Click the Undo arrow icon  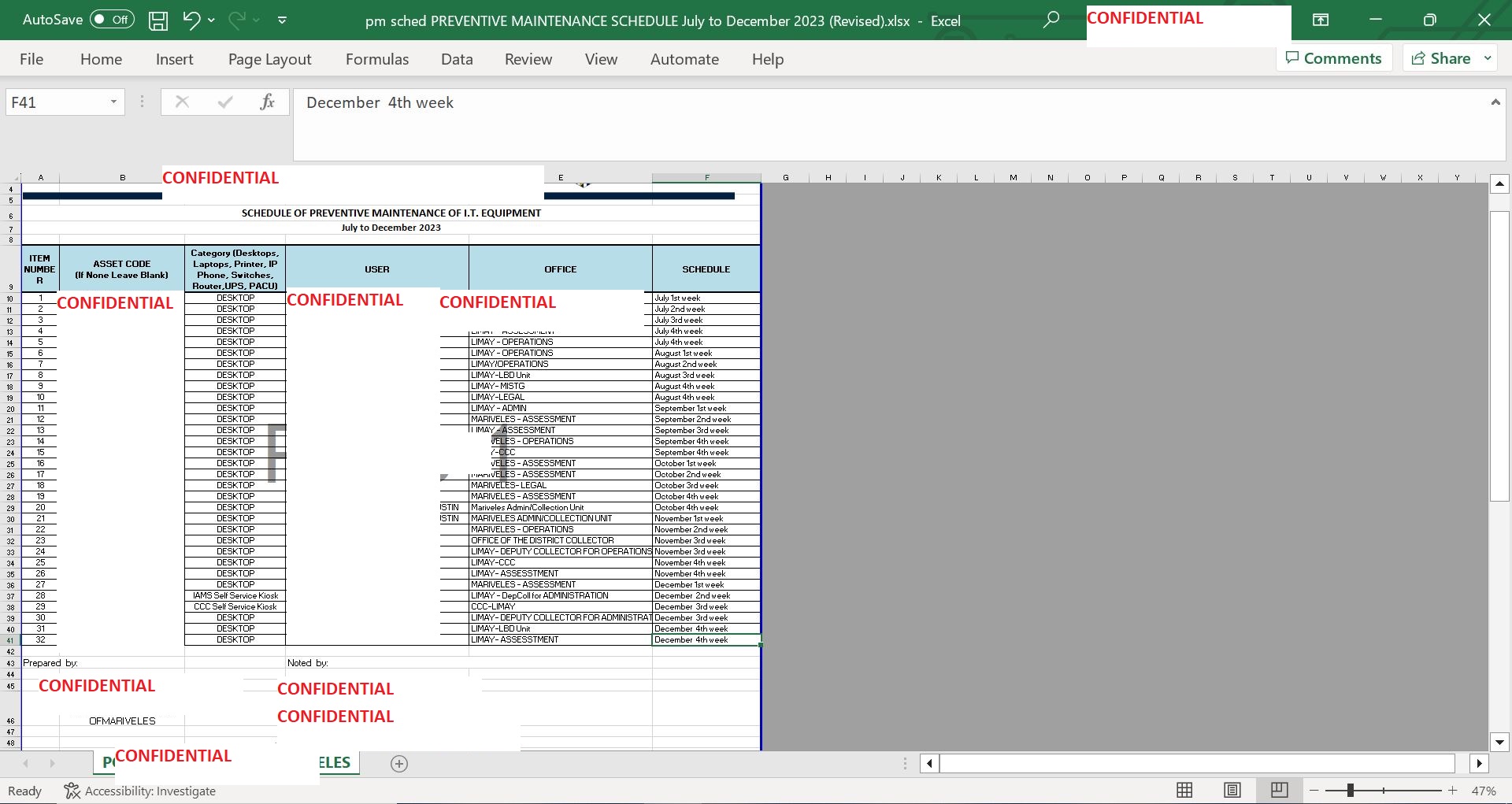pos(191,20)
